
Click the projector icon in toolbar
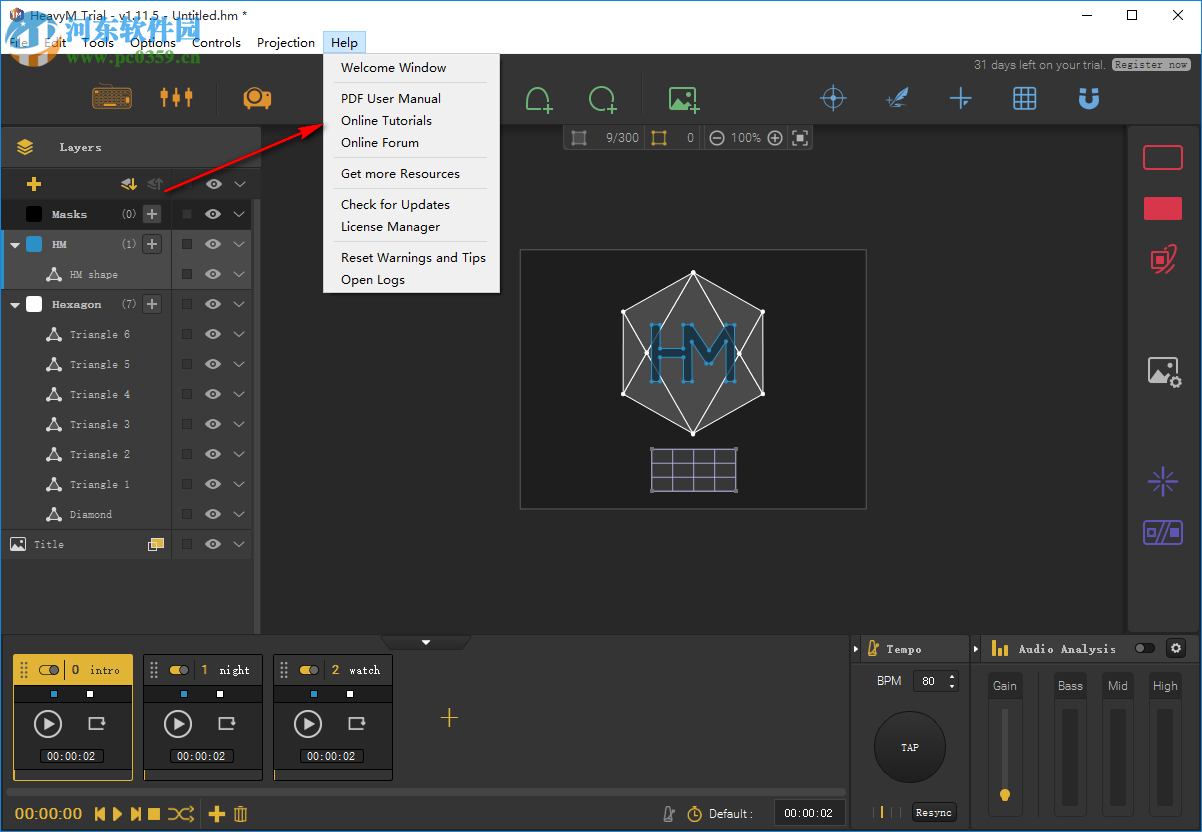coord(257,98)
